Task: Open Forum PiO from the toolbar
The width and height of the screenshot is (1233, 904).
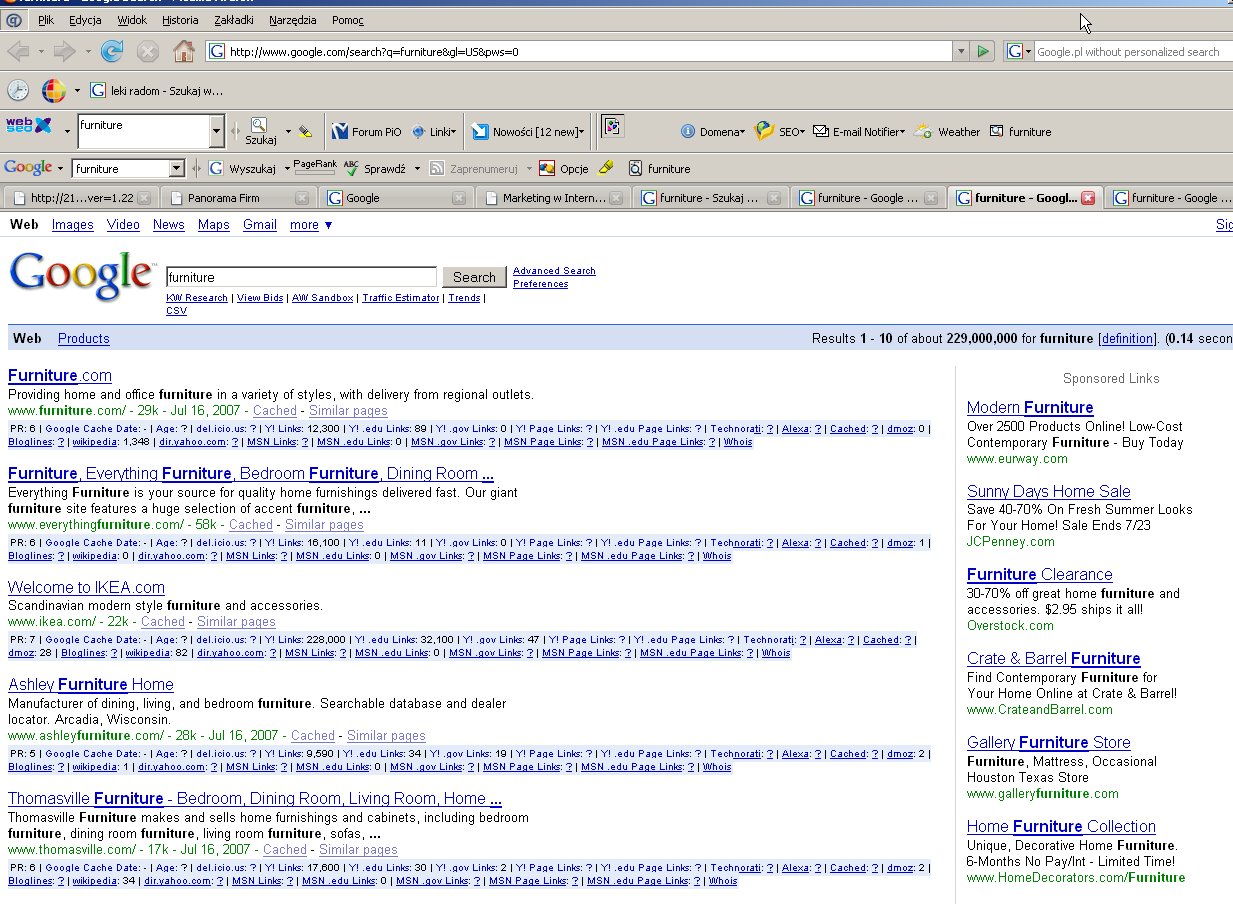Action: 366,131
